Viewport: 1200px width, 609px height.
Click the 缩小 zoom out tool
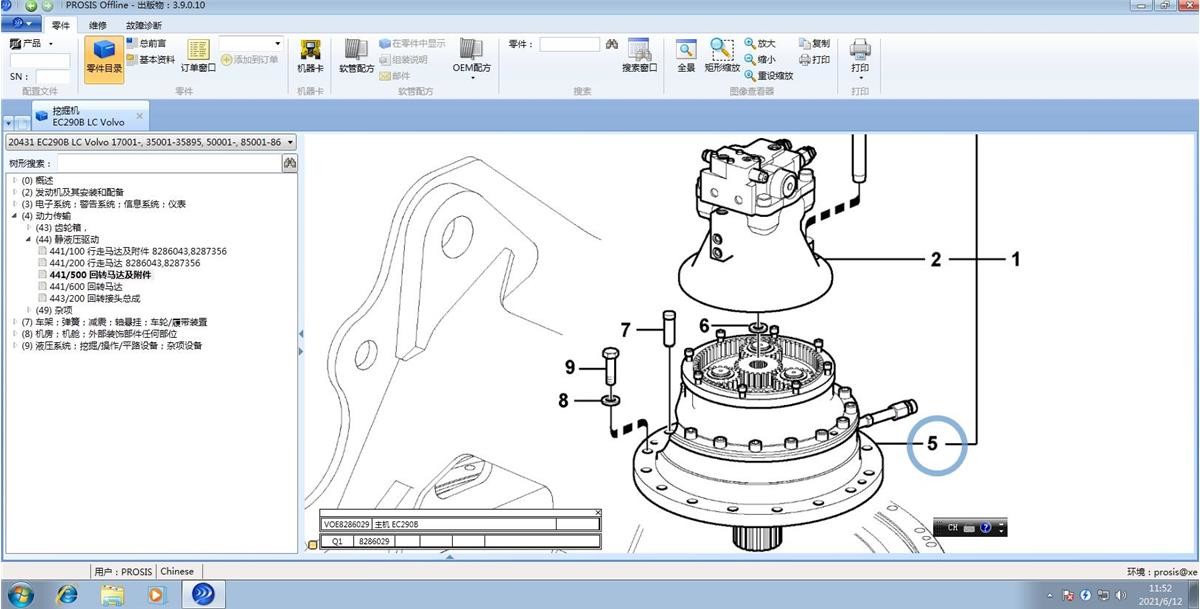coord(759,60)
